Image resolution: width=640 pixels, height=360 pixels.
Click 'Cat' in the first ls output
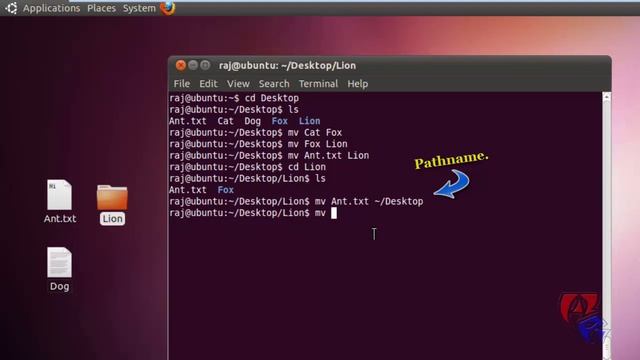[x=225, y=121]
